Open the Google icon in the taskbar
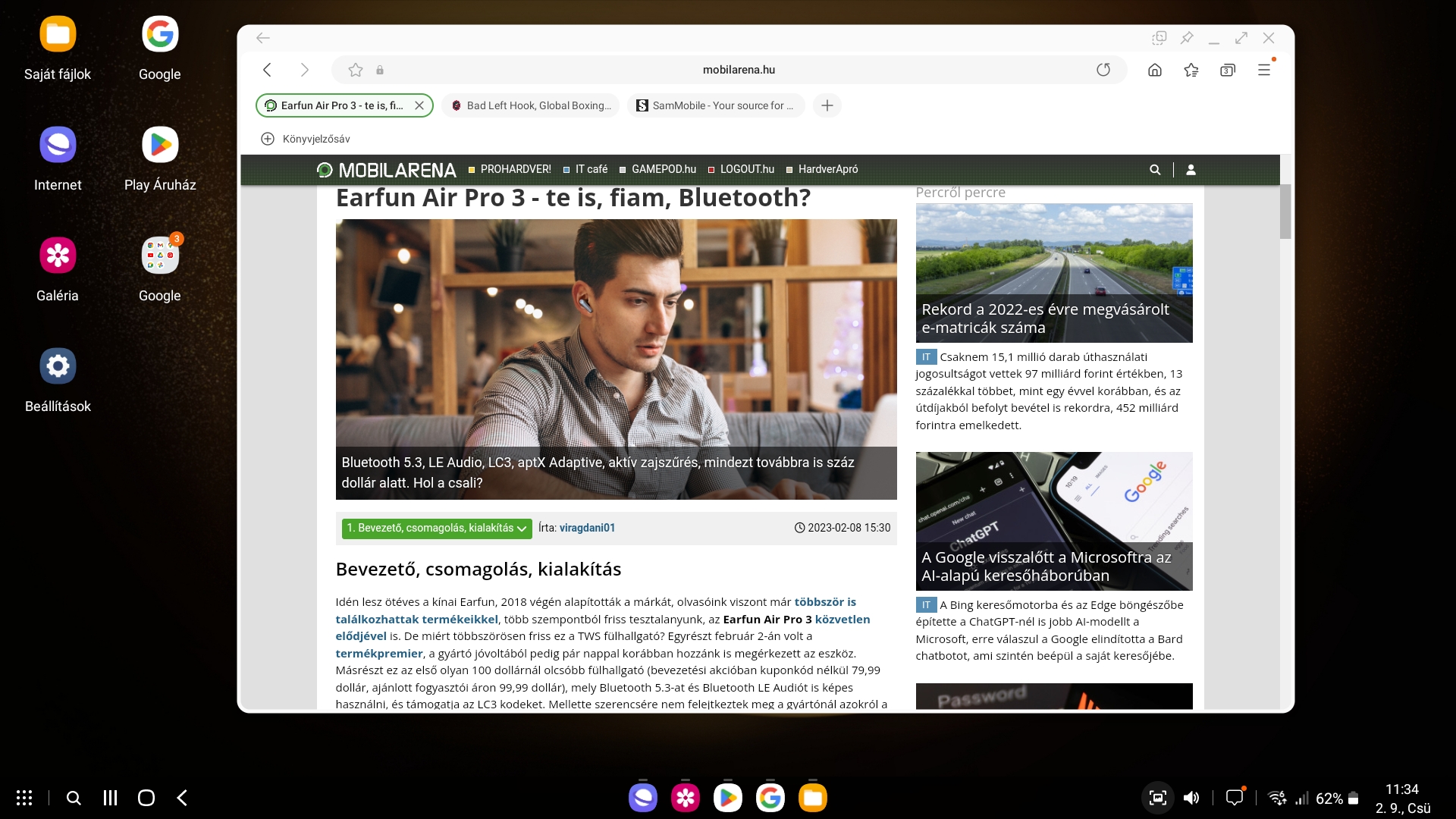Screen dimensions: 1456x819 [770, 798]
